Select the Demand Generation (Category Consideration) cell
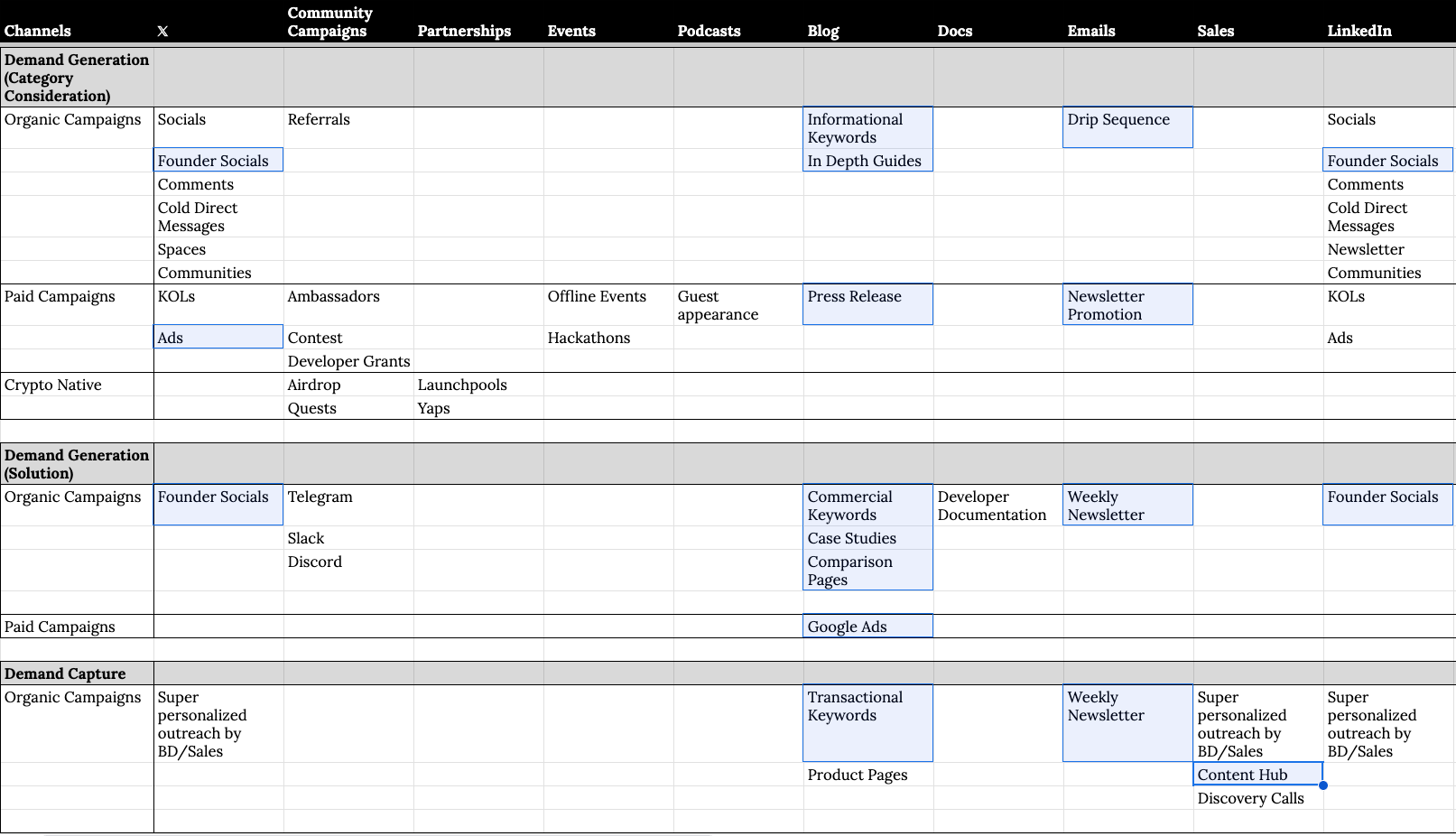 pos(77,78)
